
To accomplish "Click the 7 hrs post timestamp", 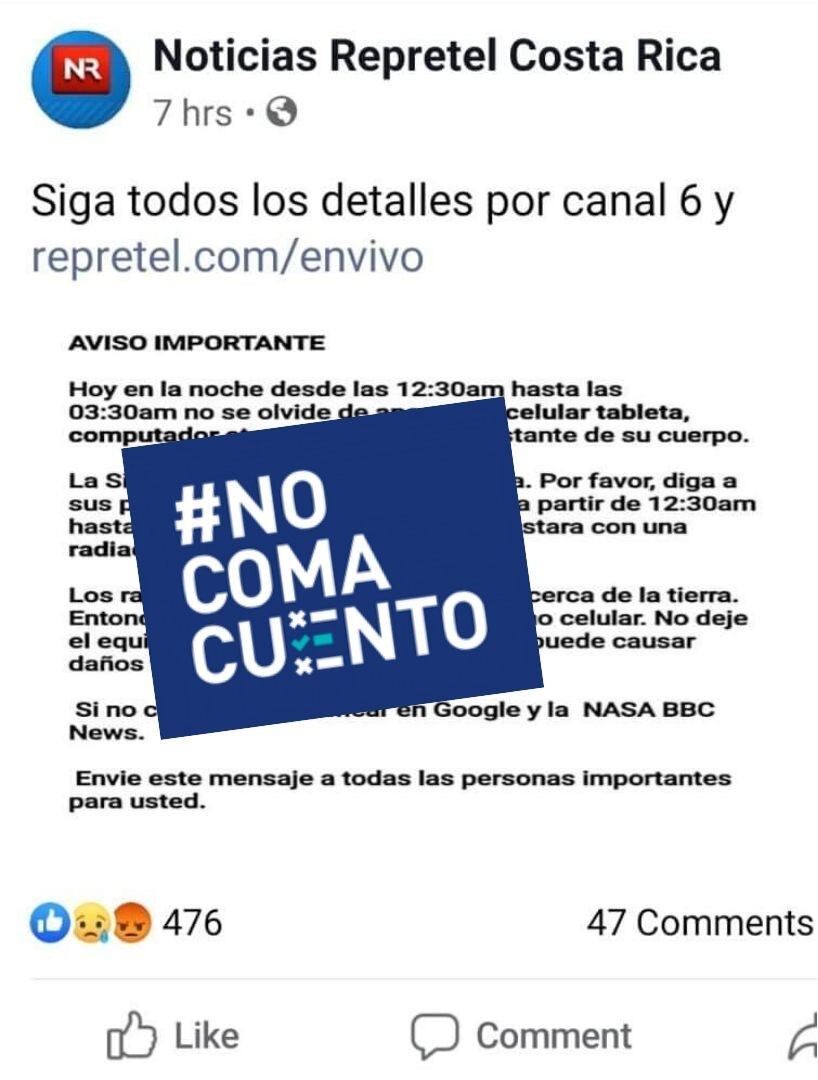I will pyautogui.click(x=193, y=112).
